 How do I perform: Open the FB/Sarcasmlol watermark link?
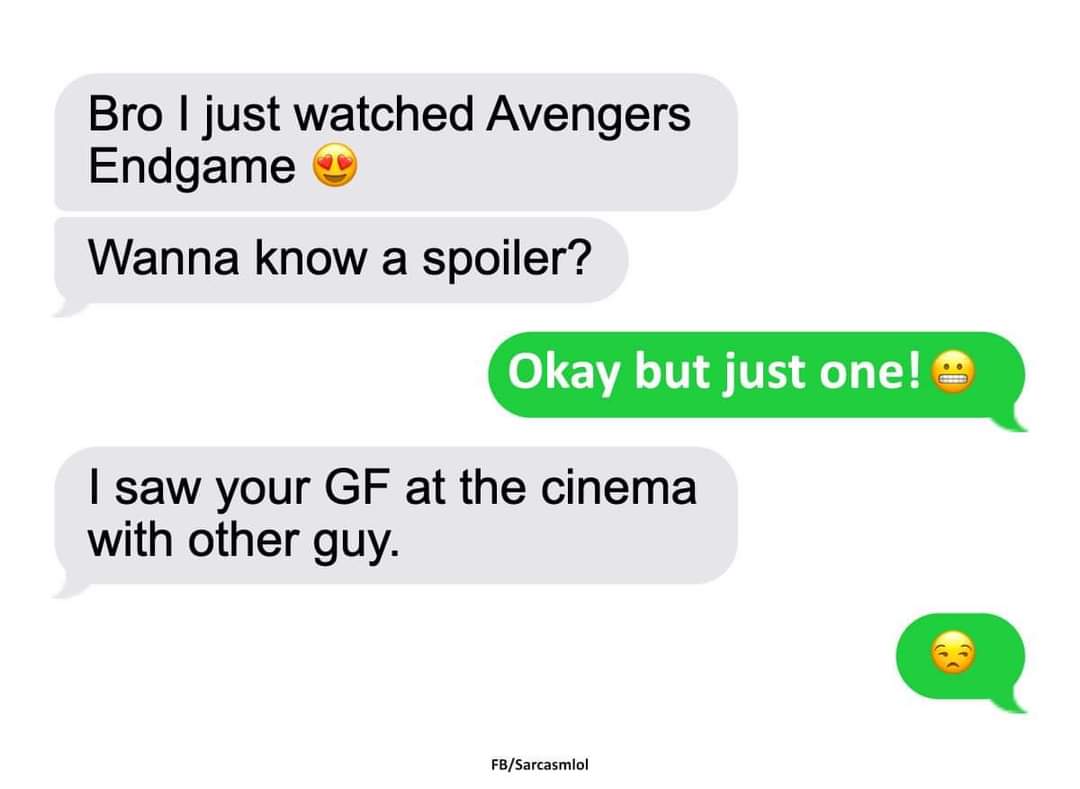click(x=539, y=764)
